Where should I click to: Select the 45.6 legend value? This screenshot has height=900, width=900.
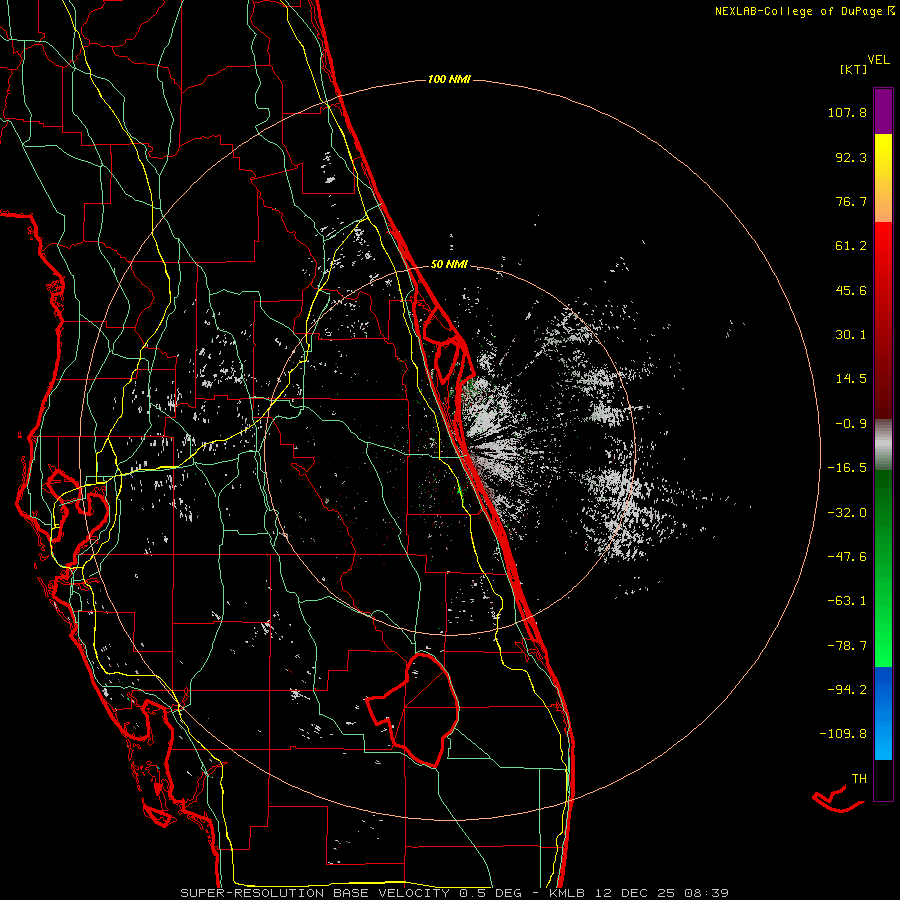click(851, 290)
